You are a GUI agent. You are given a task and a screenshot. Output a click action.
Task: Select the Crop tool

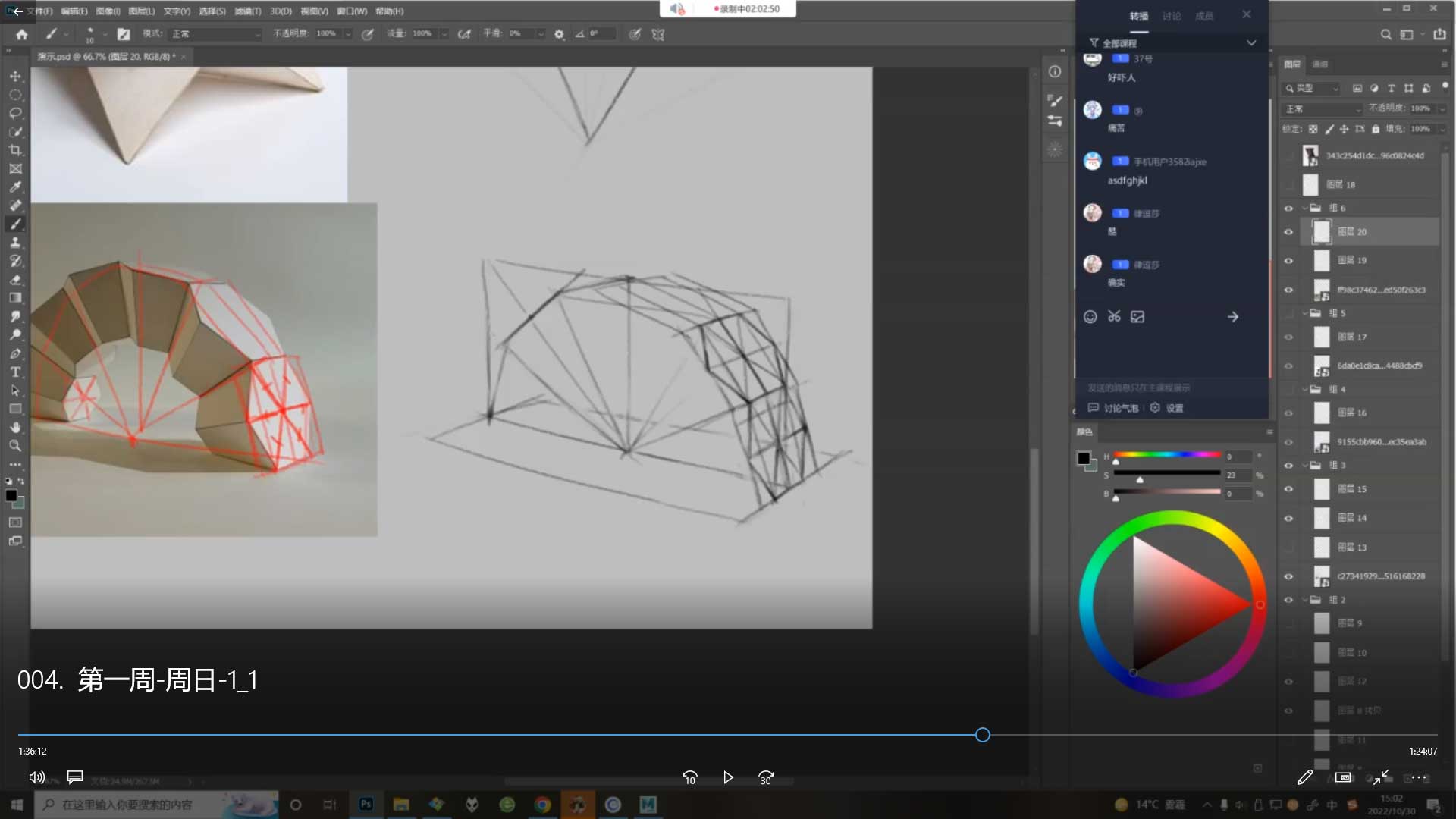tap(15, 150)
